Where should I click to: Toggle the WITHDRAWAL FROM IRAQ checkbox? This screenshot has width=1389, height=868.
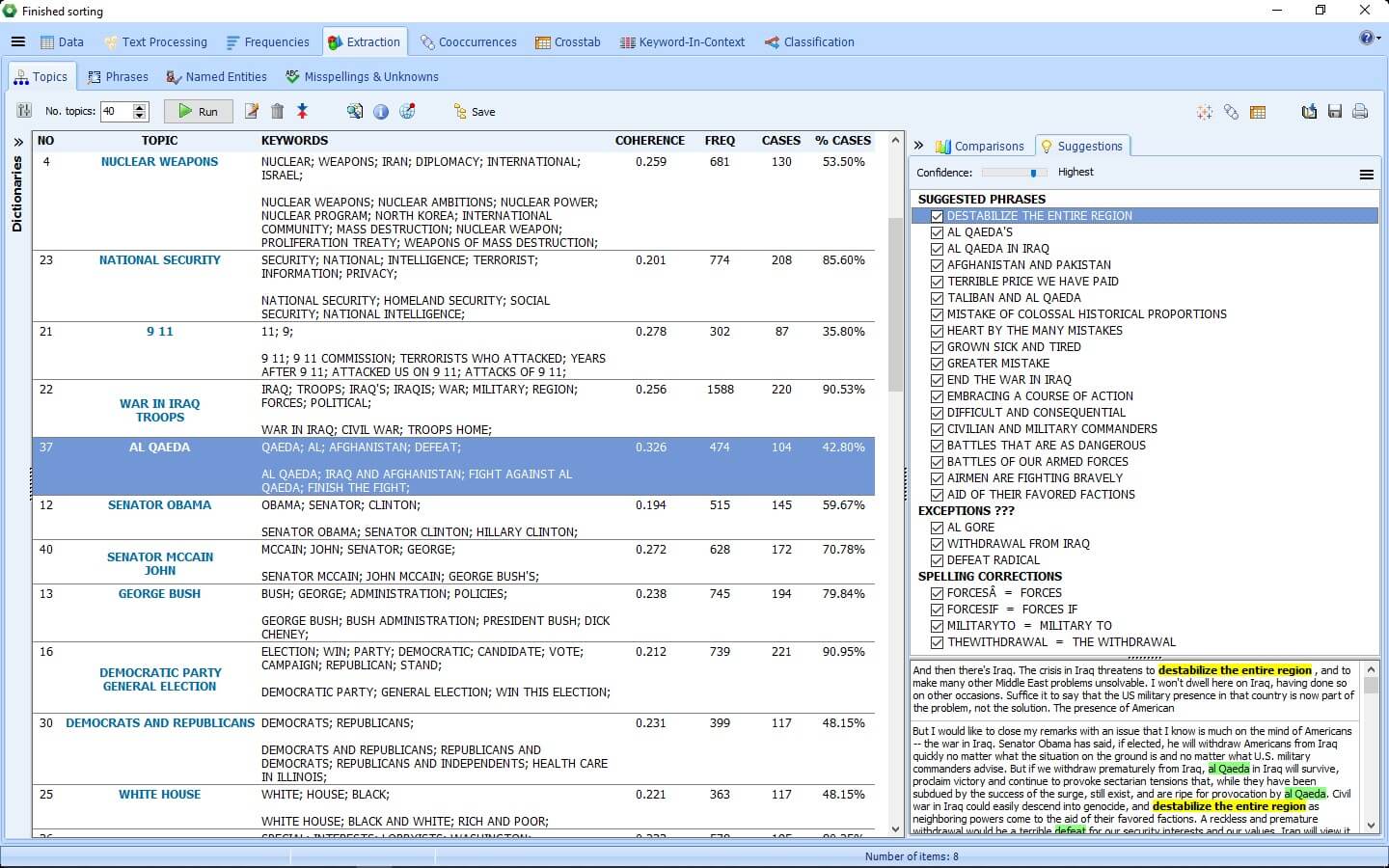[937, 544]
